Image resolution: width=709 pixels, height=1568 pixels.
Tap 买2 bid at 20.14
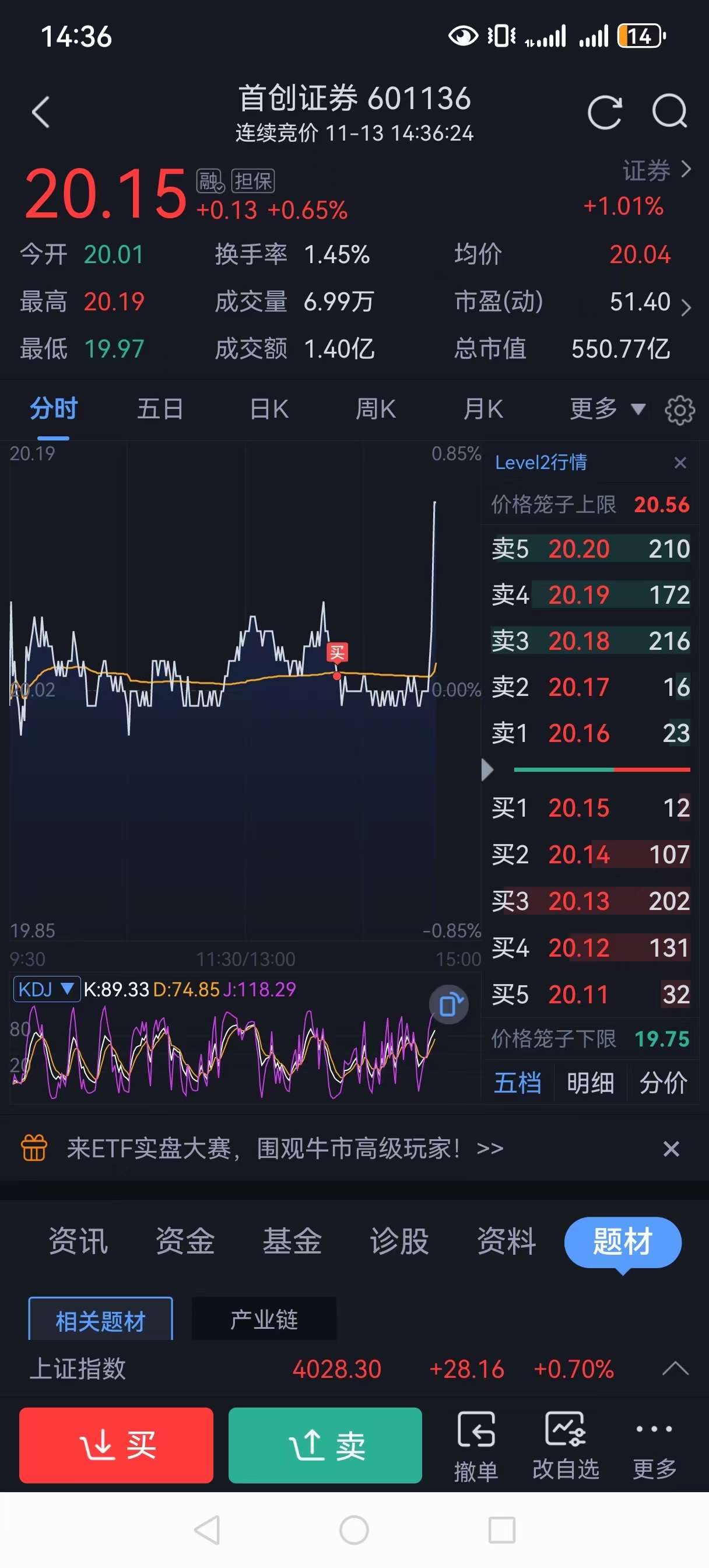click(590, 854)
